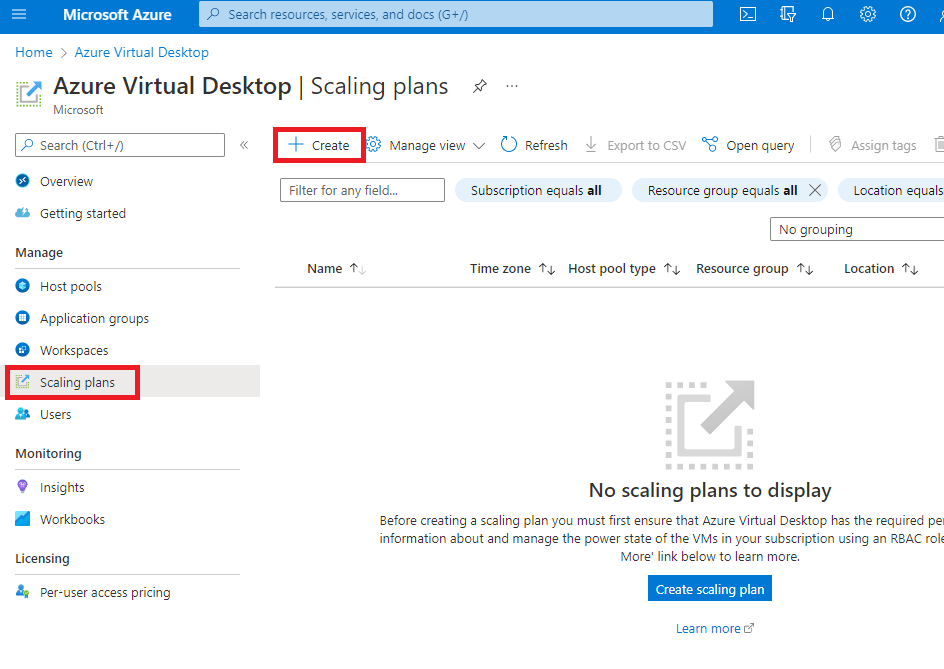Open the No grouping dropdown
Viewport: 944px width, 669px height.
856,229
